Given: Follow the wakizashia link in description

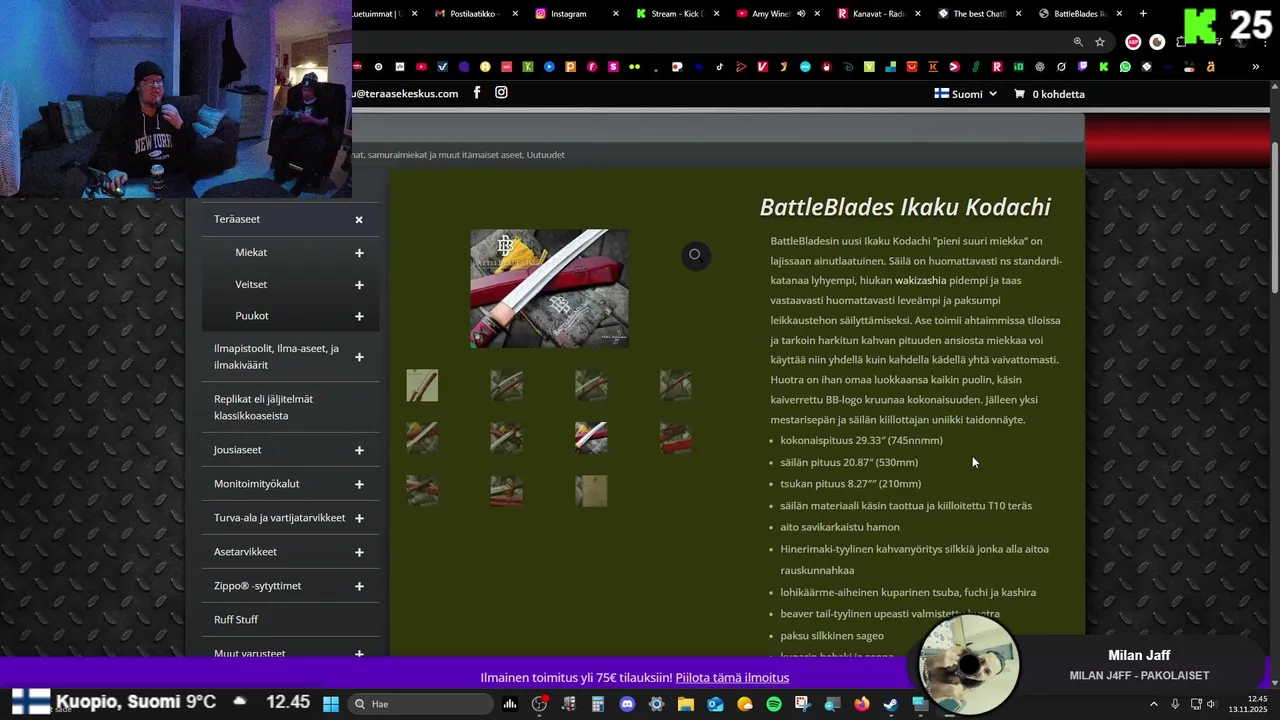Looking at the screenshot, I should [x=920, y=281].
